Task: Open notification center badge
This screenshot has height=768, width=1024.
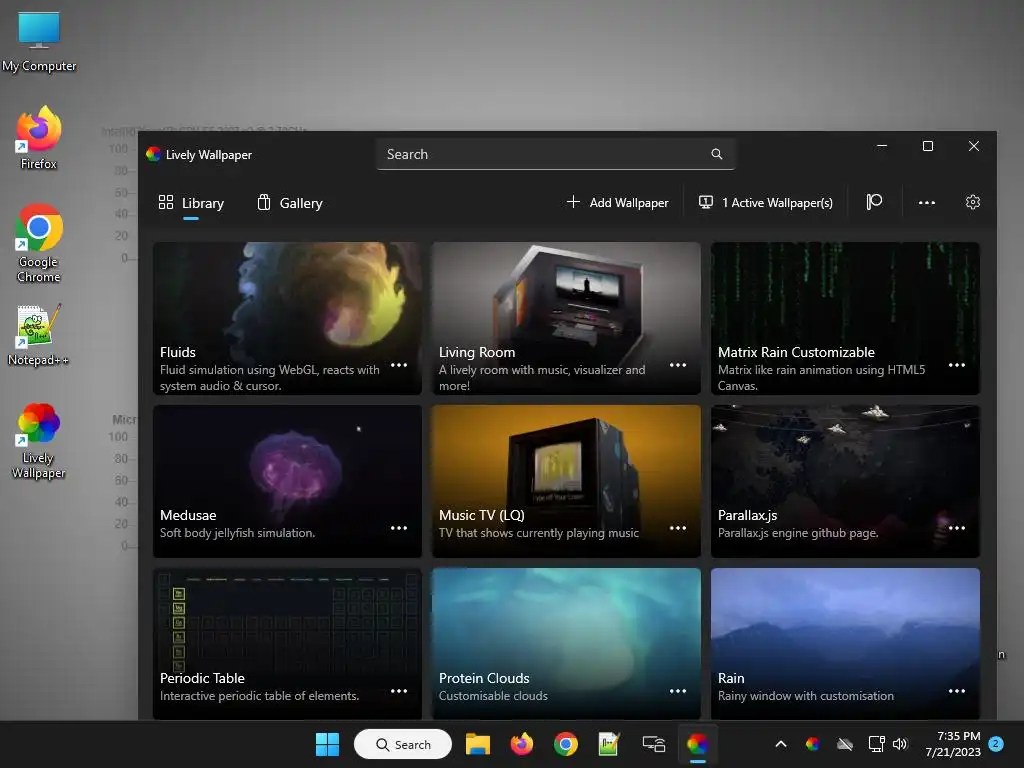Action: click(996, 744)
